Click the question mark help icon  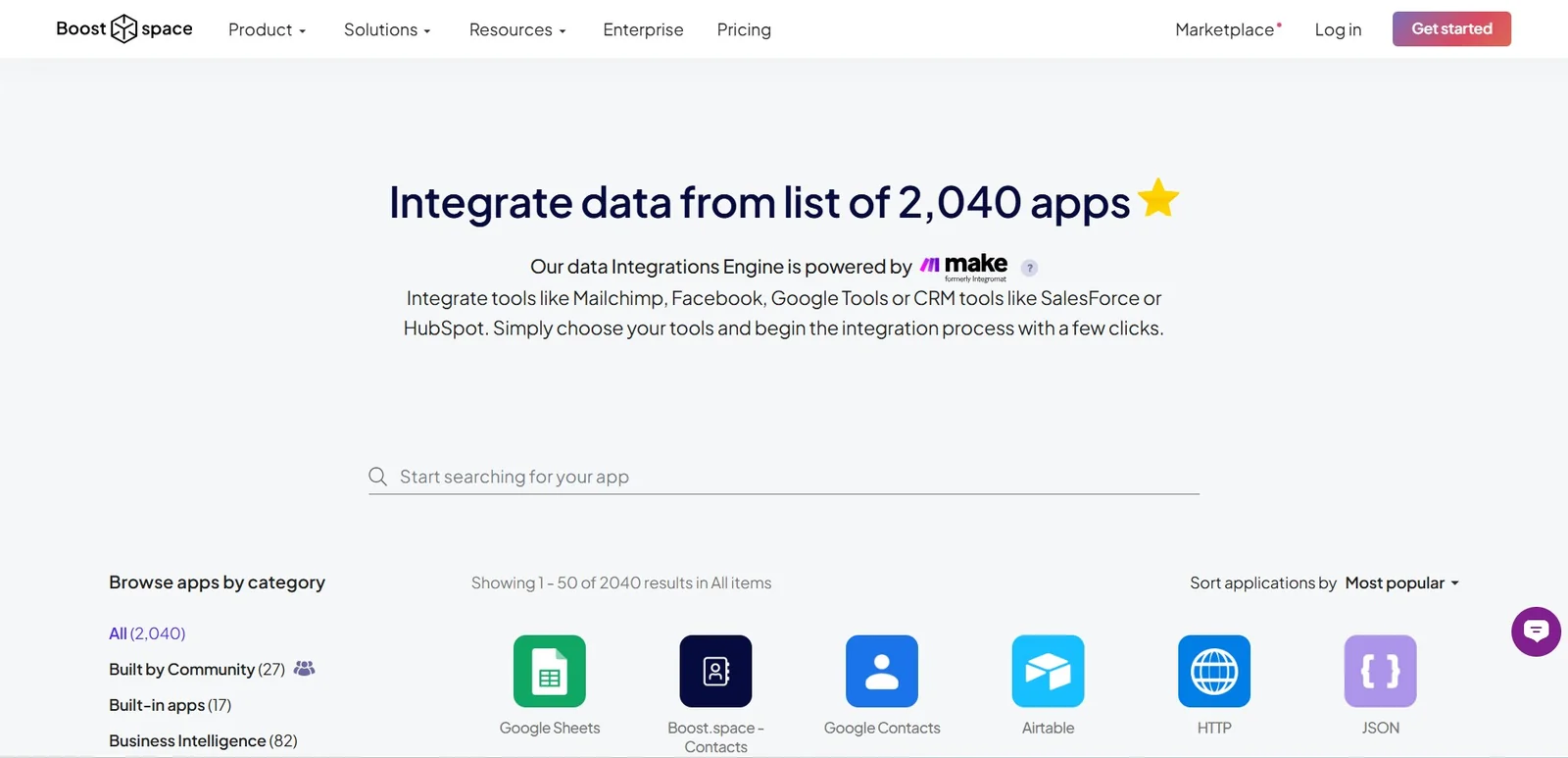(1029, 268)
